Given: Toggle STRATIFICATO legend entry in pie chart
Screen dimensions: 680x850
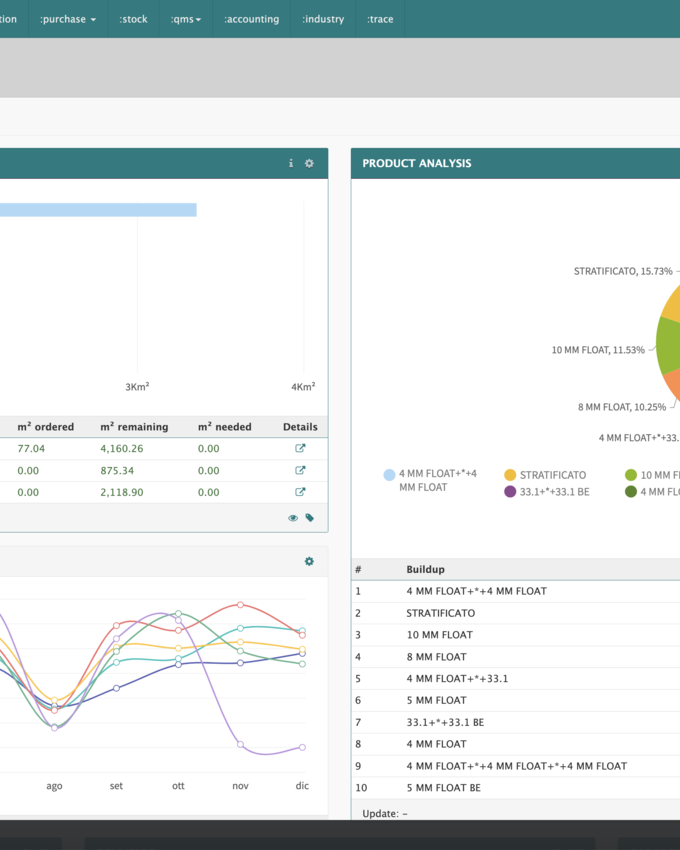Looking at the screenshot, I should click(552, 475).
